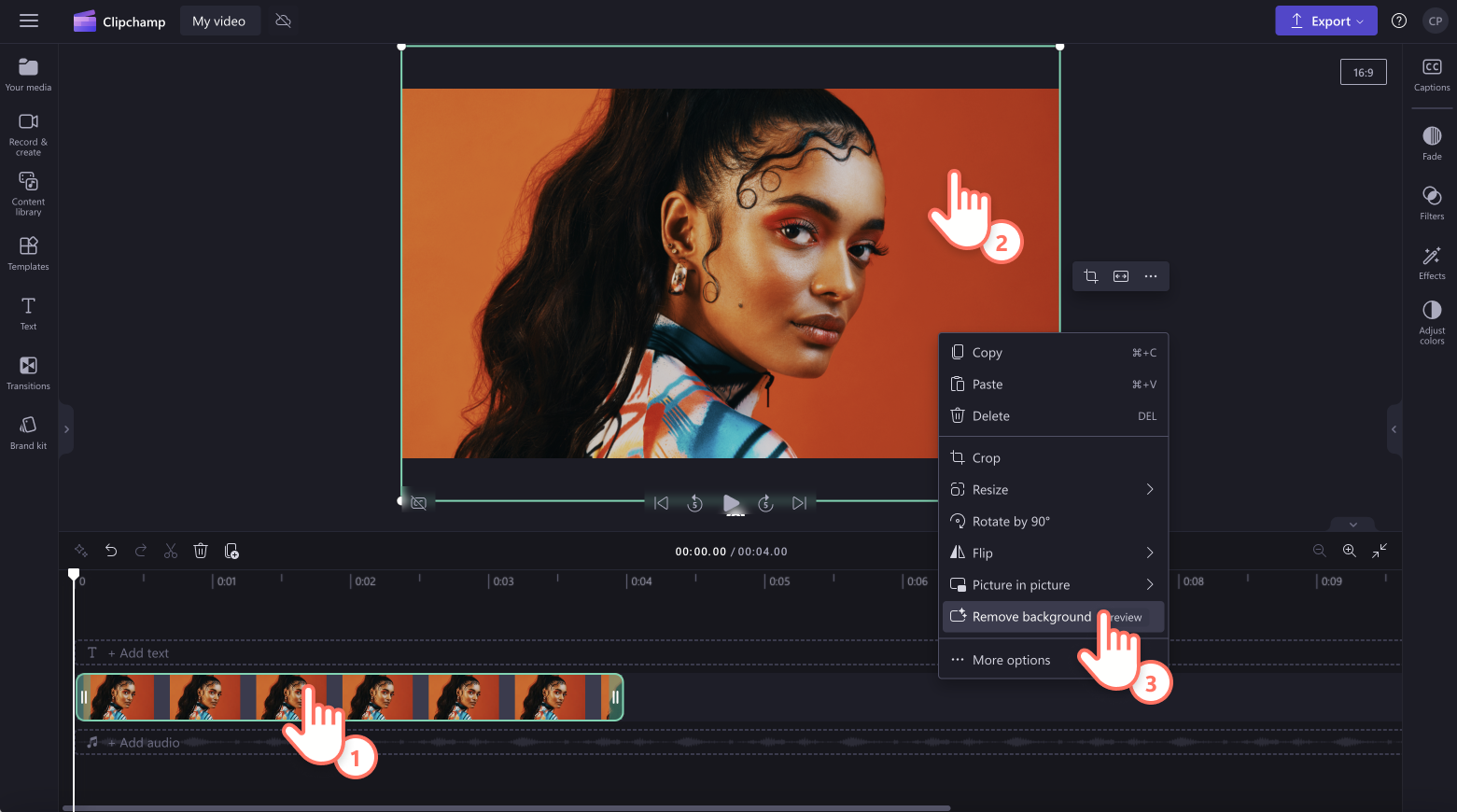Open the Text panel
Screen dimensions: 1457x812
point(28,313)
